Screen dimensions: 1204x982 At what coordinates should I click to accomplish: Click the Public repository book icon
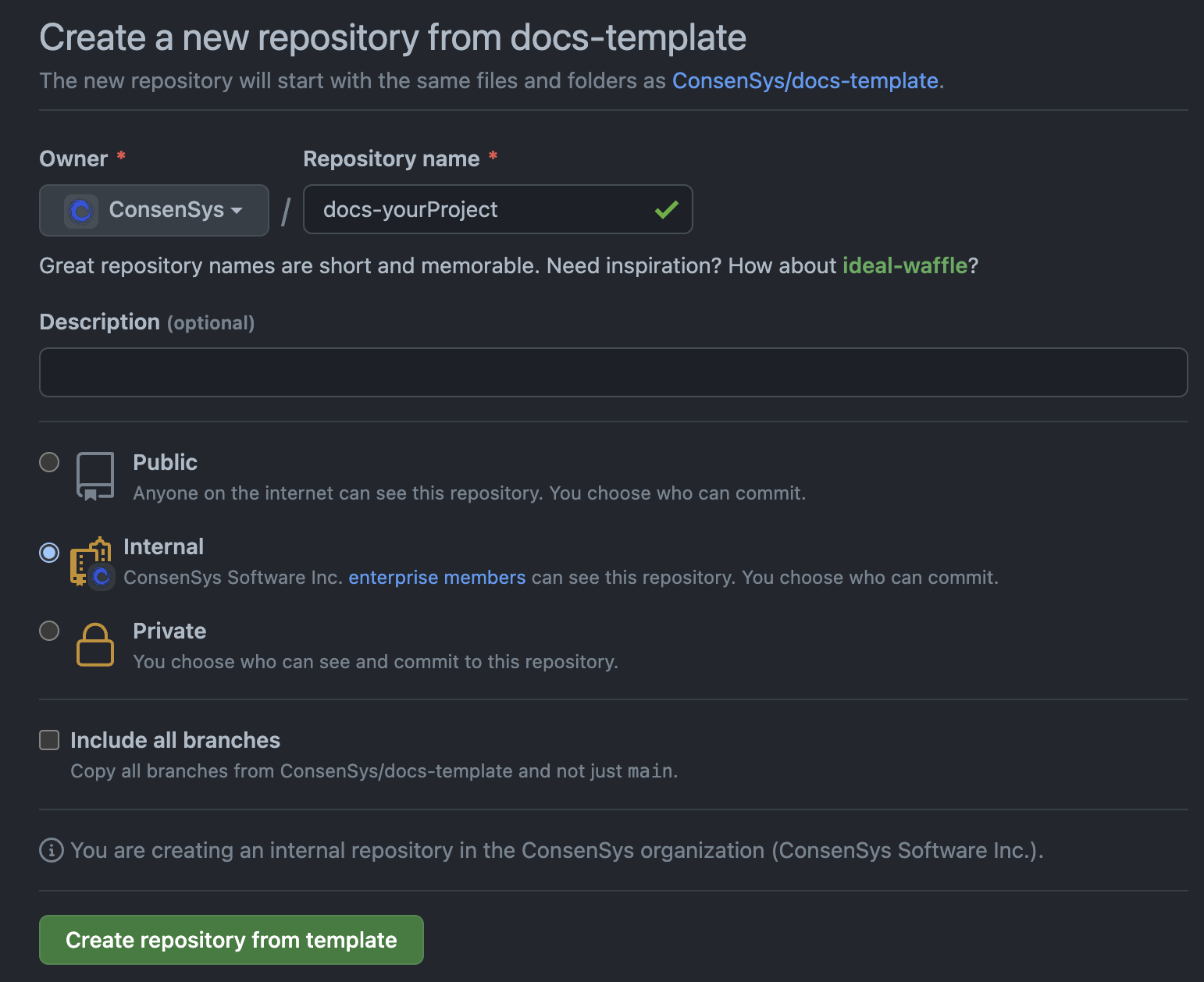(94, 475)
